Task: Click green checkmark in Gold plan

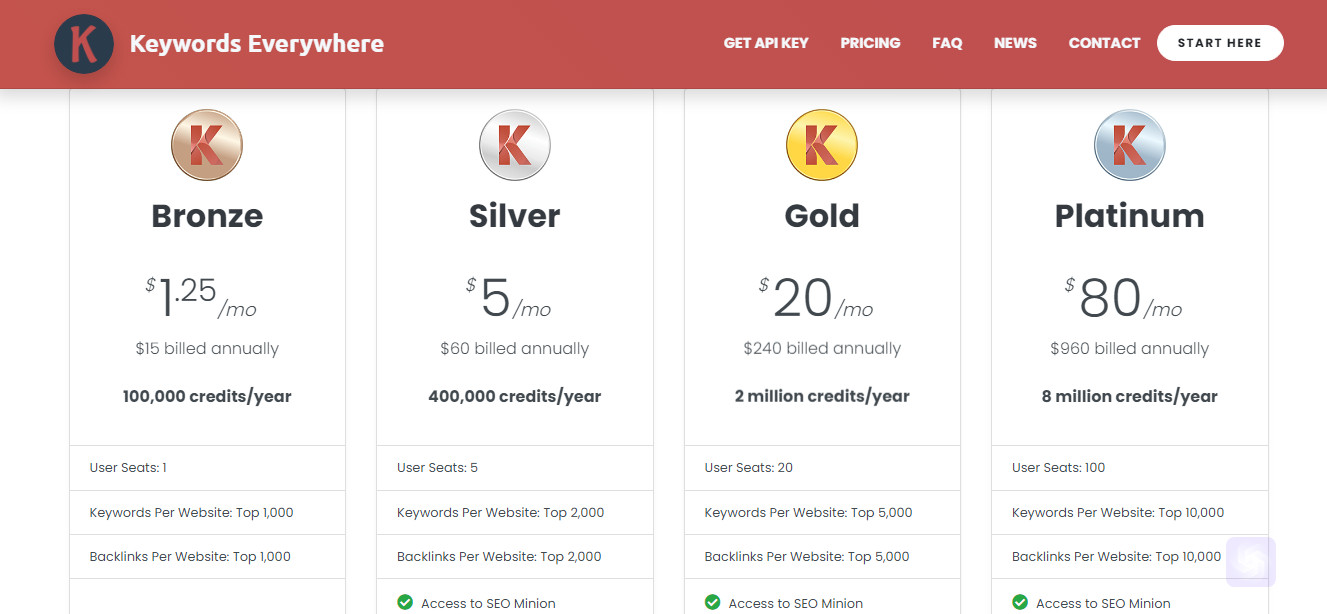Action: 713,602
